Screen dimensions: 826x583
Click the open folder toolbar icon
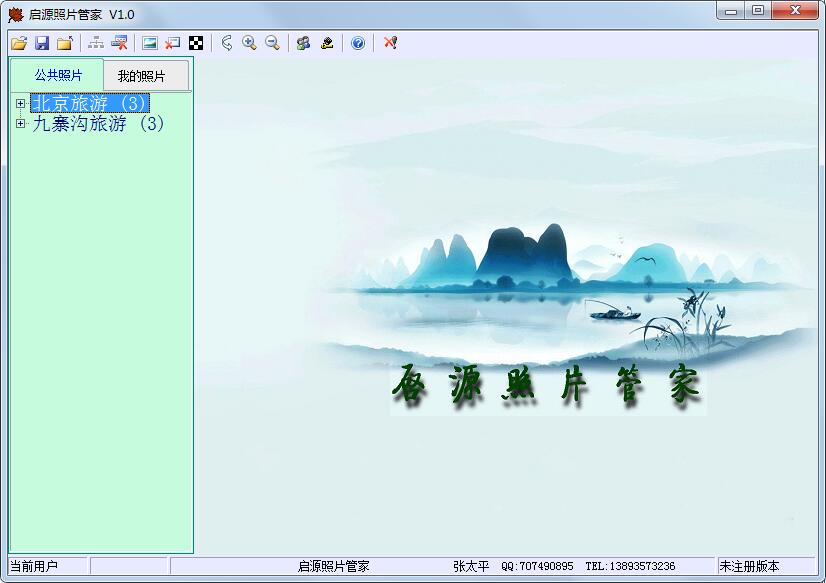coord(19,43)
